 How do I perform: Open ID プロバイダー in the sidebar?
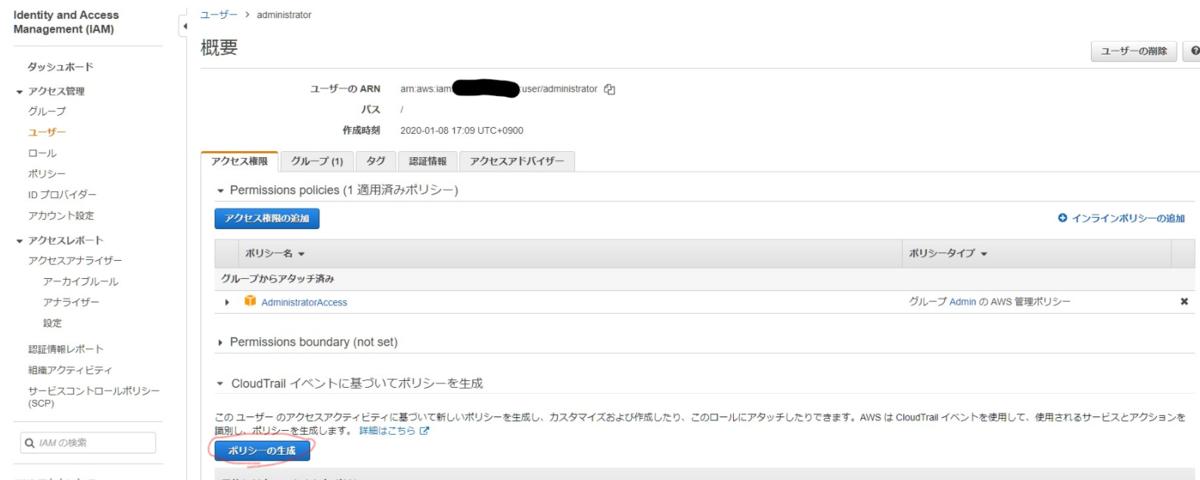point(63,195)
